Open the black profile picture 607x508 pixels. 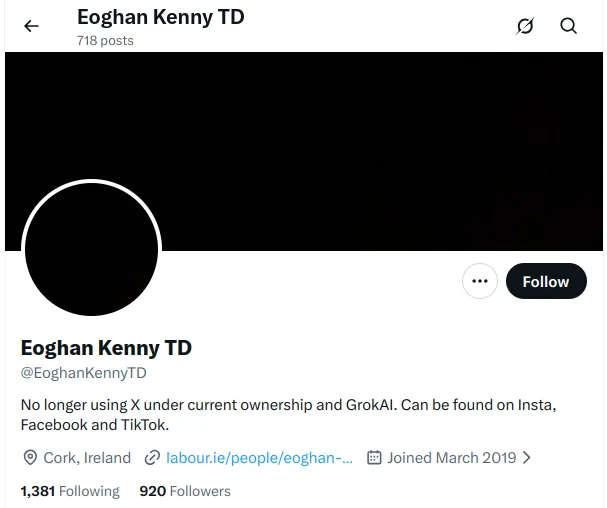coord(91,249)
